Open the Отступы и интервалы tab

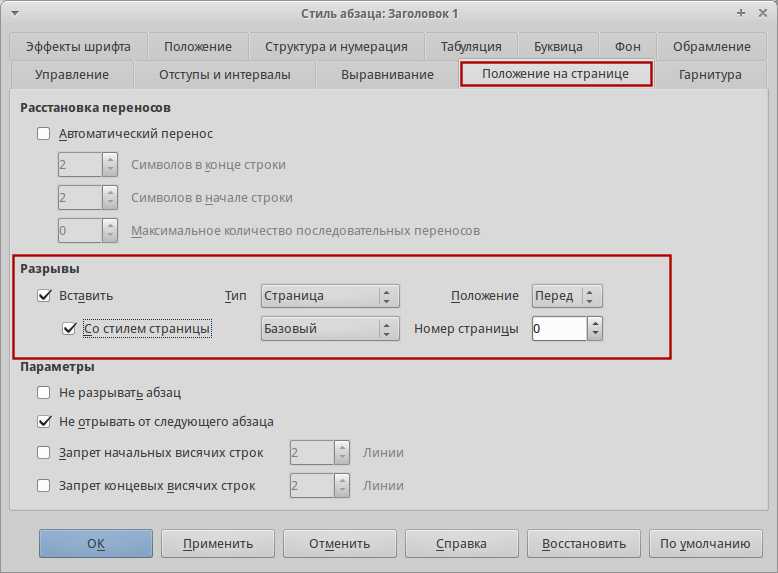(x=225, y=75)
